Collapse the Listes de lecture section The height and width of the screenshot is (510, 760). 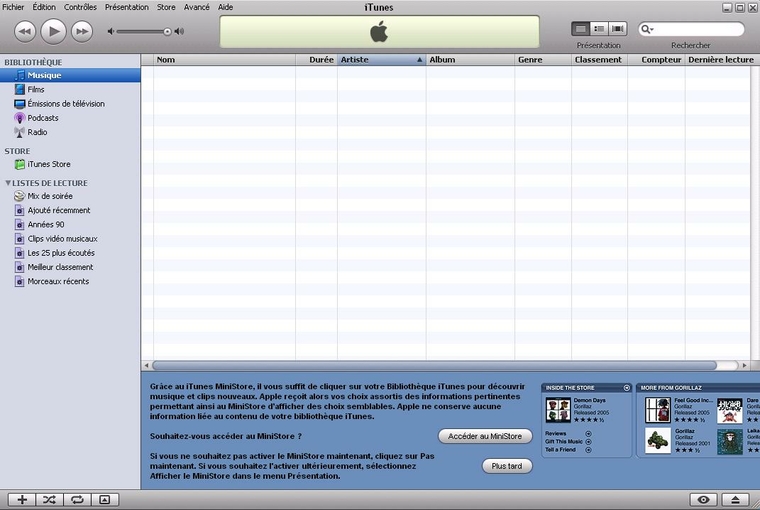8,183
